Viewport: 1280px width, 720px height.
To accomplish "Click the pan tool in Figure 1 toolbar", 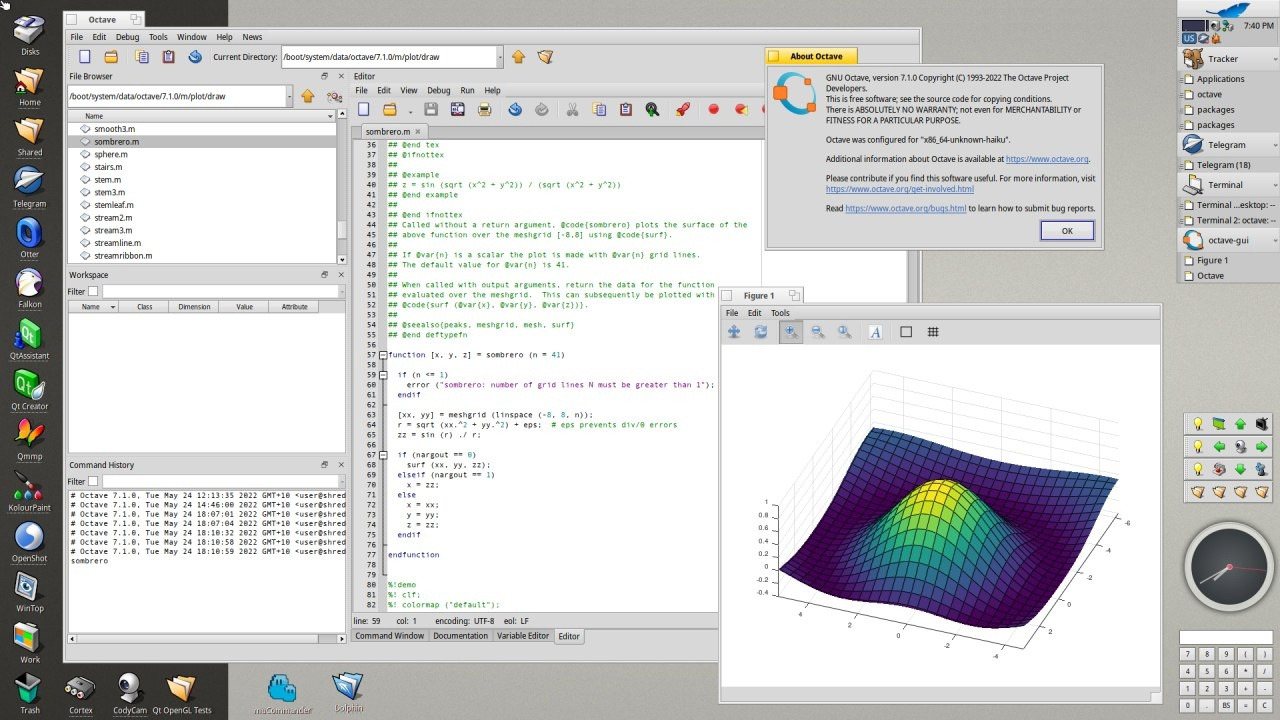I will 734,332.
